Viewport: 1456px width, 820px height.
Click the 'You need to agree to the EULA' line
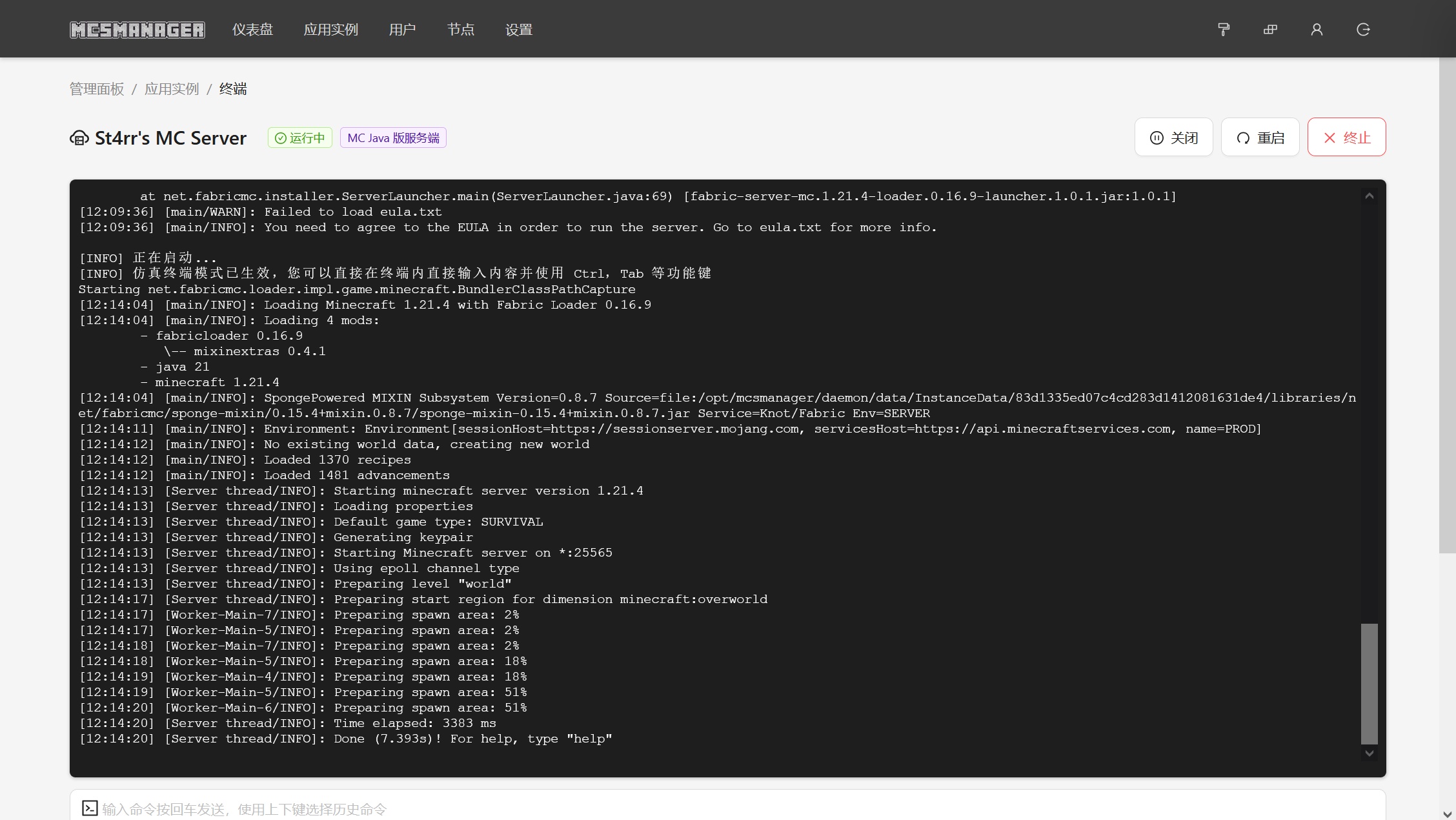pos(508,227)
